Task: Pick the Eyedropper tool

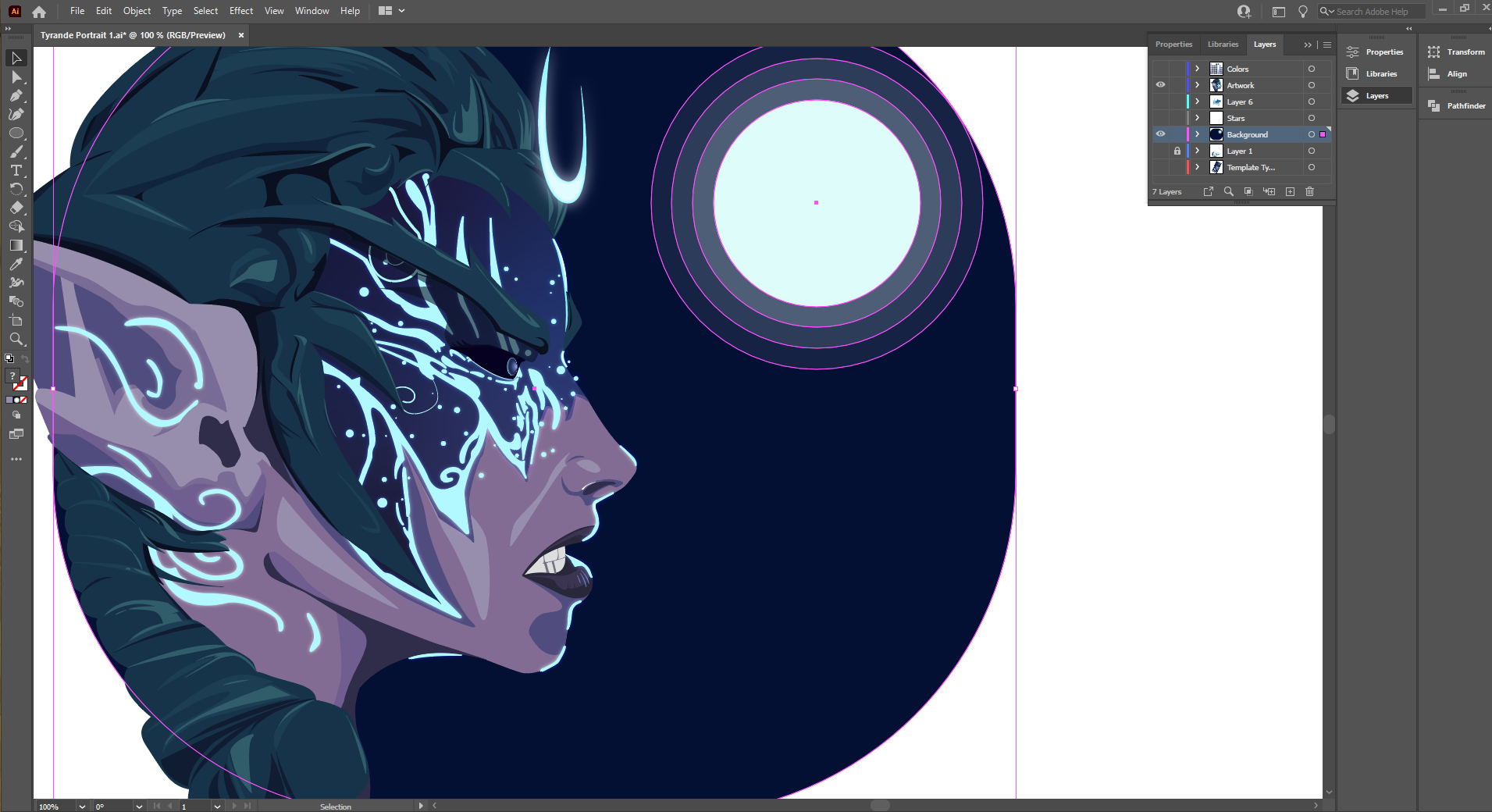Action: pos(16,264)
